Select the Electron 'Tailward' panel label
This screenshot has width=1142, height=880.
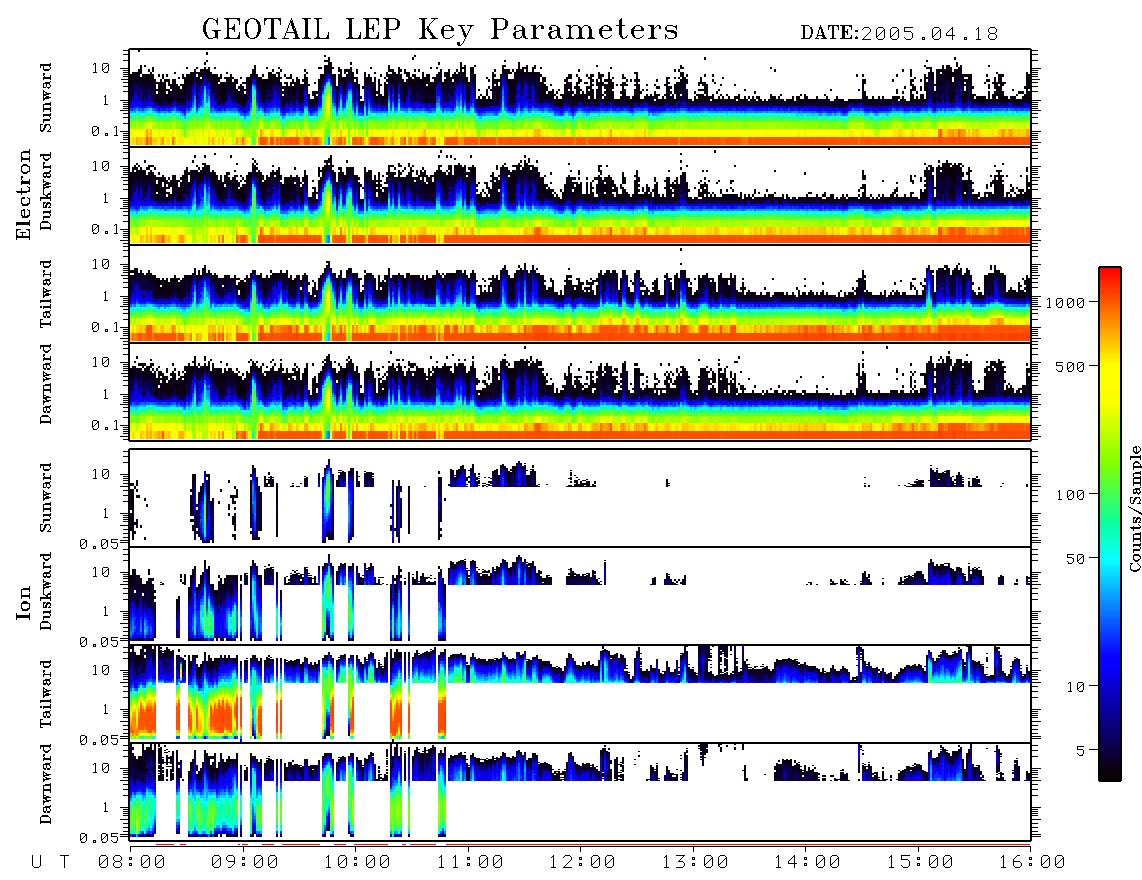coord(46,293)
